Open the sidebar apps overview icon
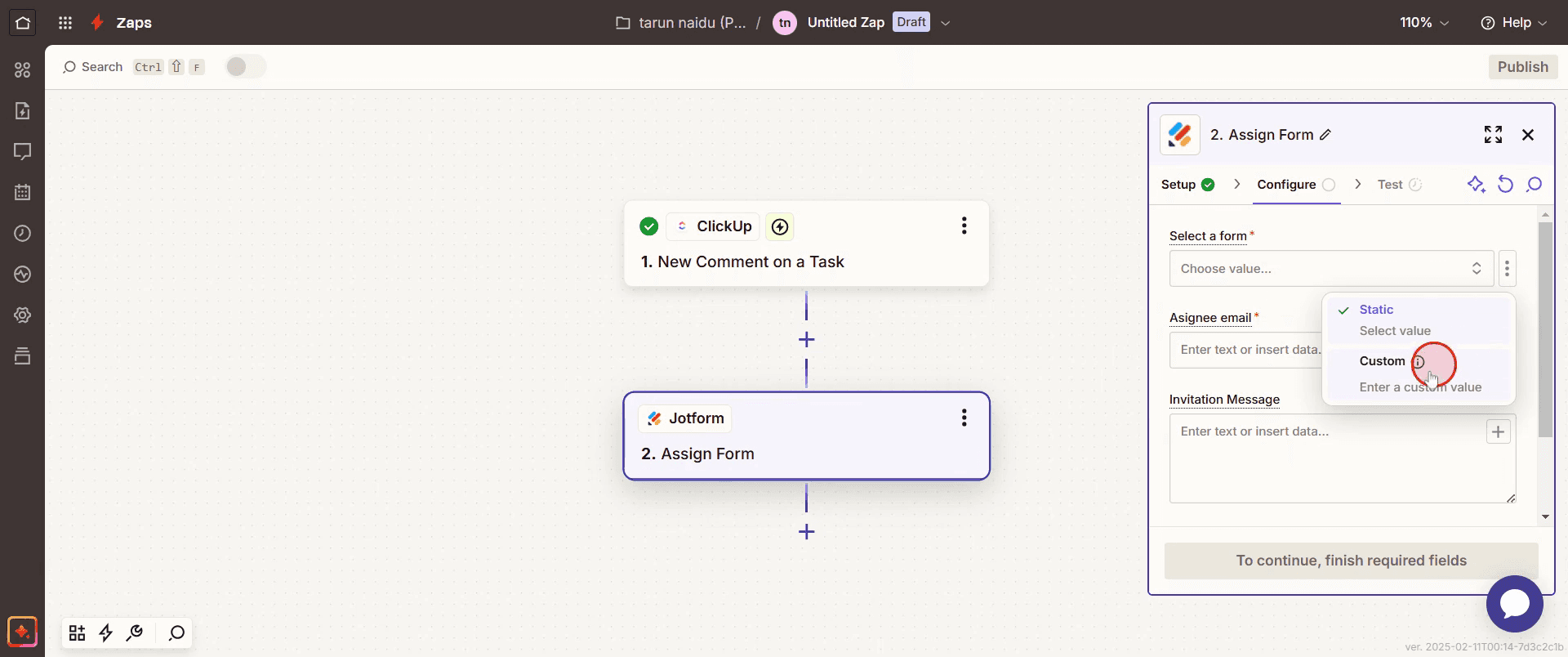 pyautogui.click(x=22, y=70)
